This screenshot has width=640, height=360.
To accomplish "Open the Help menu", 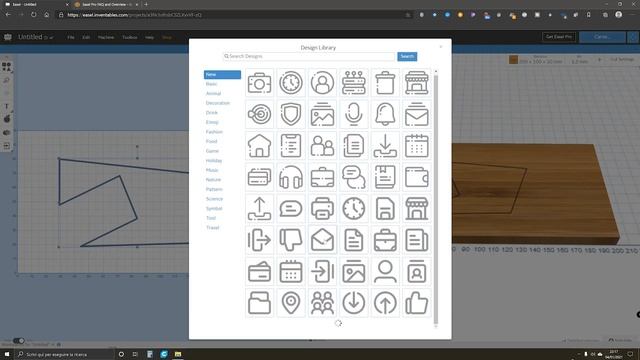I will click(x=149, y=37).
